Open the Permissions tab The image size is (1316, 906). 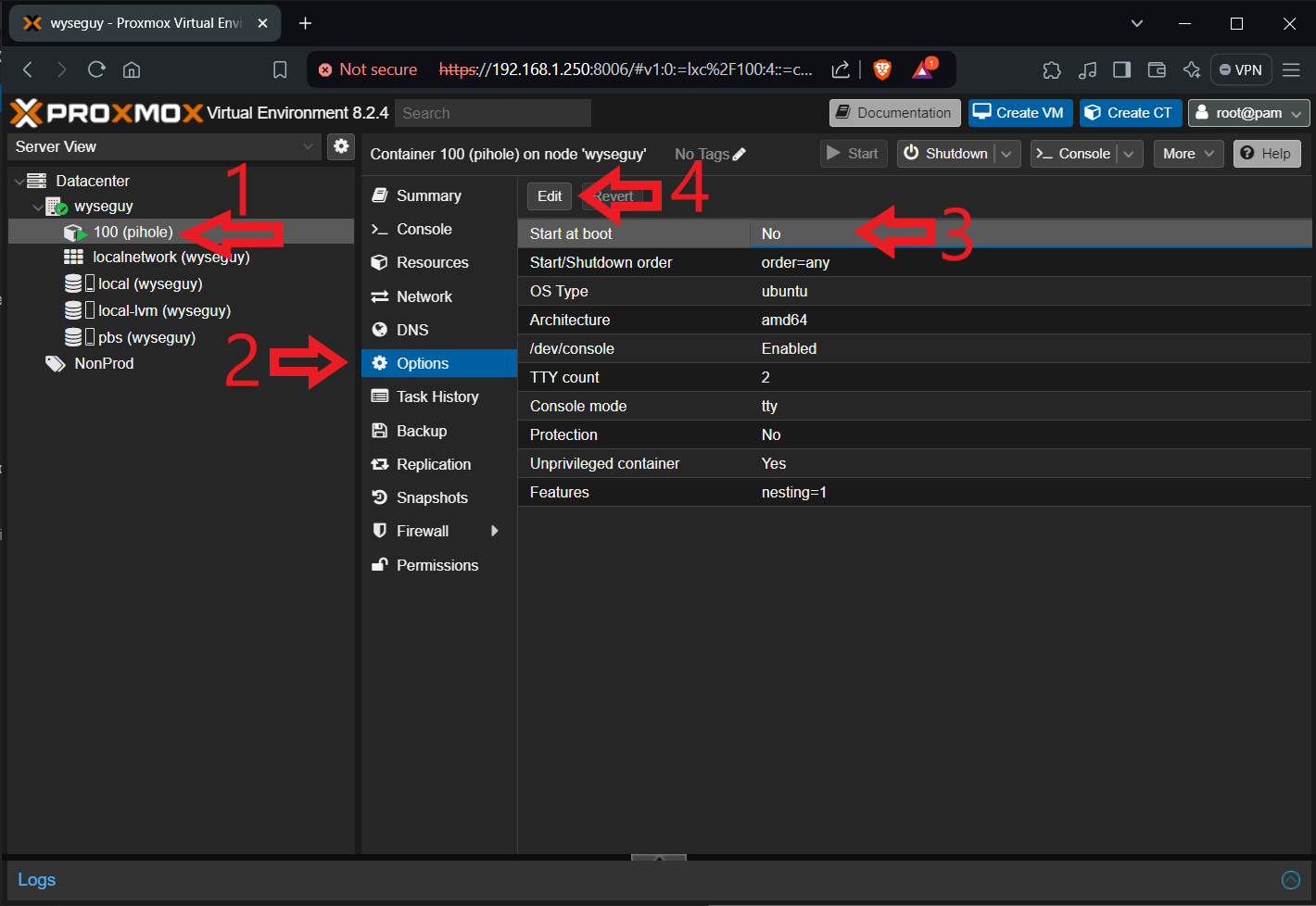tap(438, 565)
